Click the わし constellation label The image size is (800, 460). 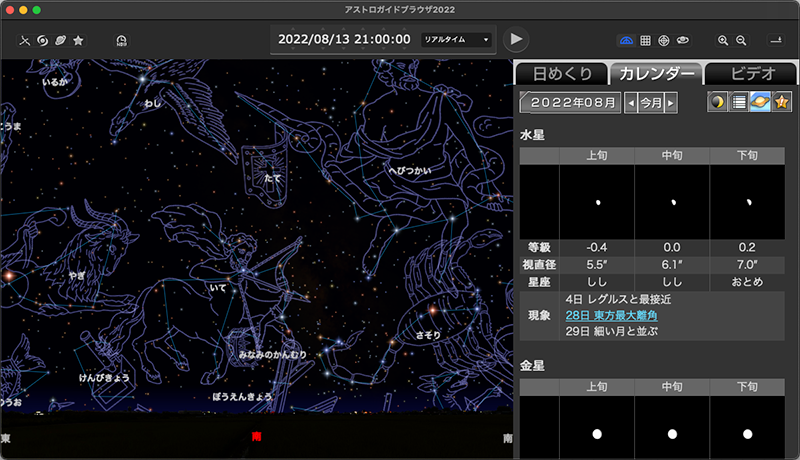point(153,103)
